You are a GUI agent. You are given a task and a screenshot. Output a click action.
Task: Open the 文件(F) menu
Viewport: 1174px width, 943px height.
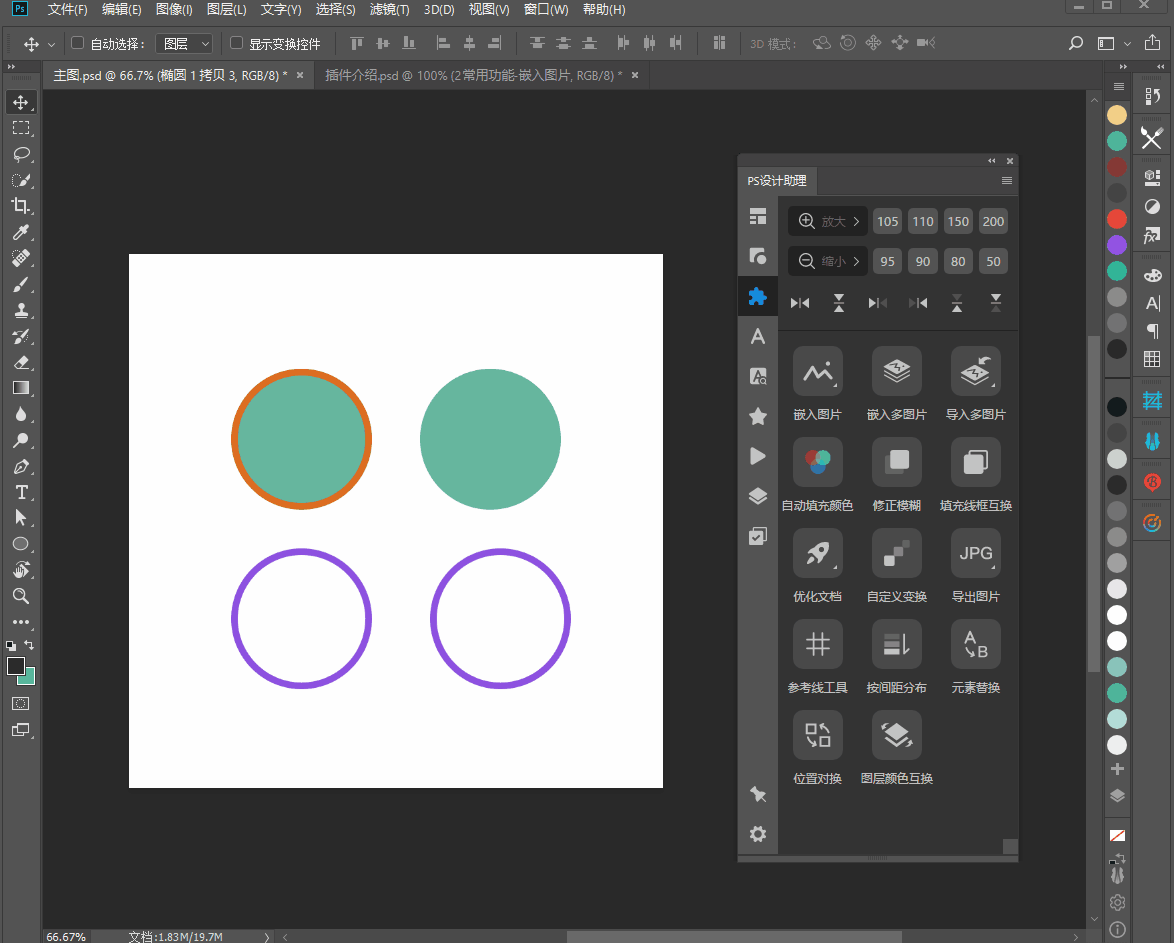(67, 10)
